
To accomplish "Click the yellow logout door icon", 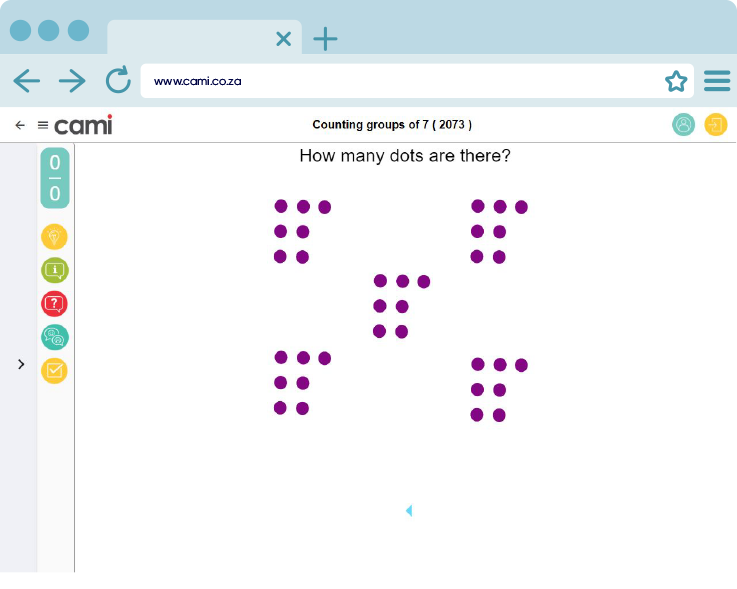I will [716, 125].
